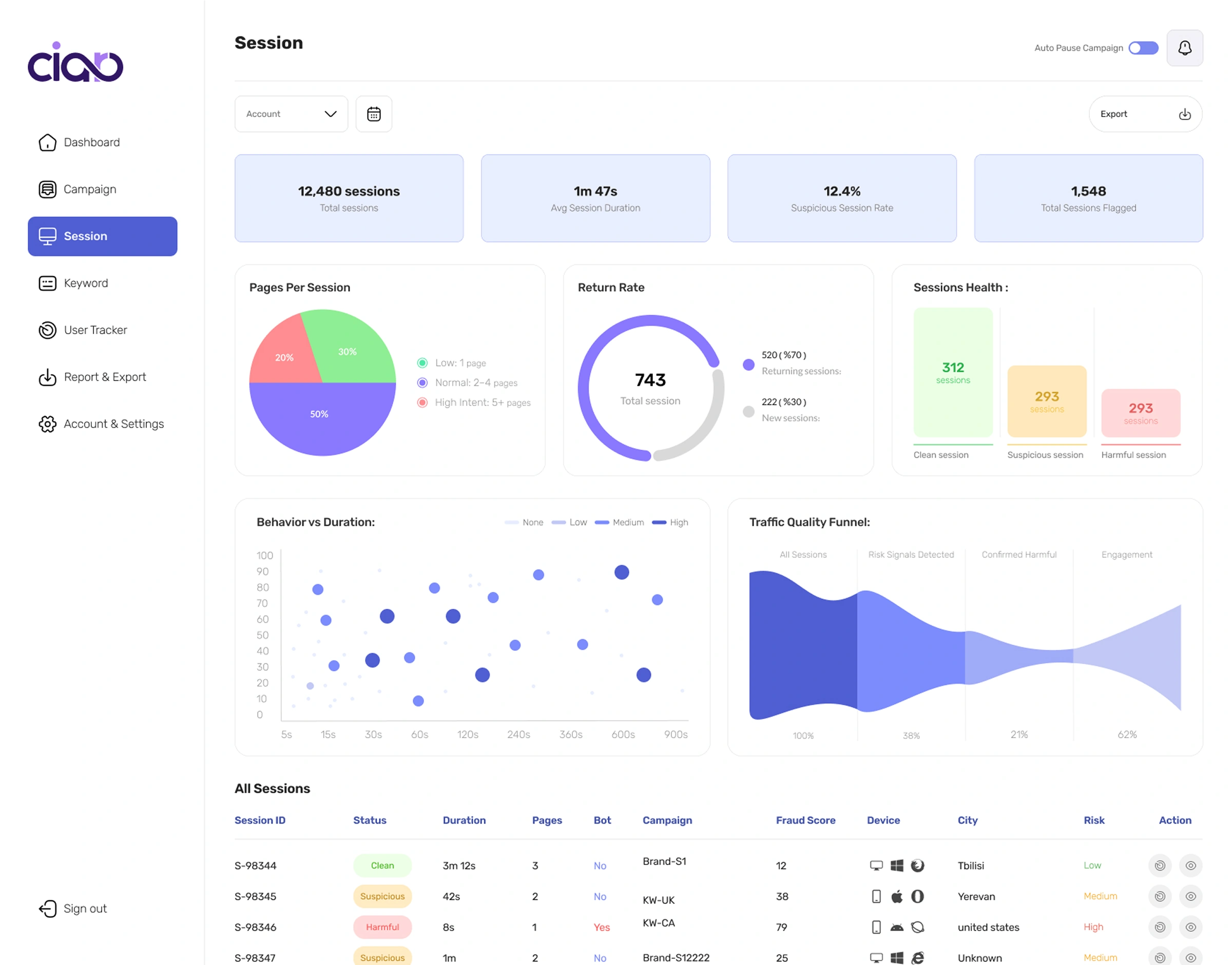Click the Export download icon
Viewport: 1232px width, 965px height.
click(1185, 114)
